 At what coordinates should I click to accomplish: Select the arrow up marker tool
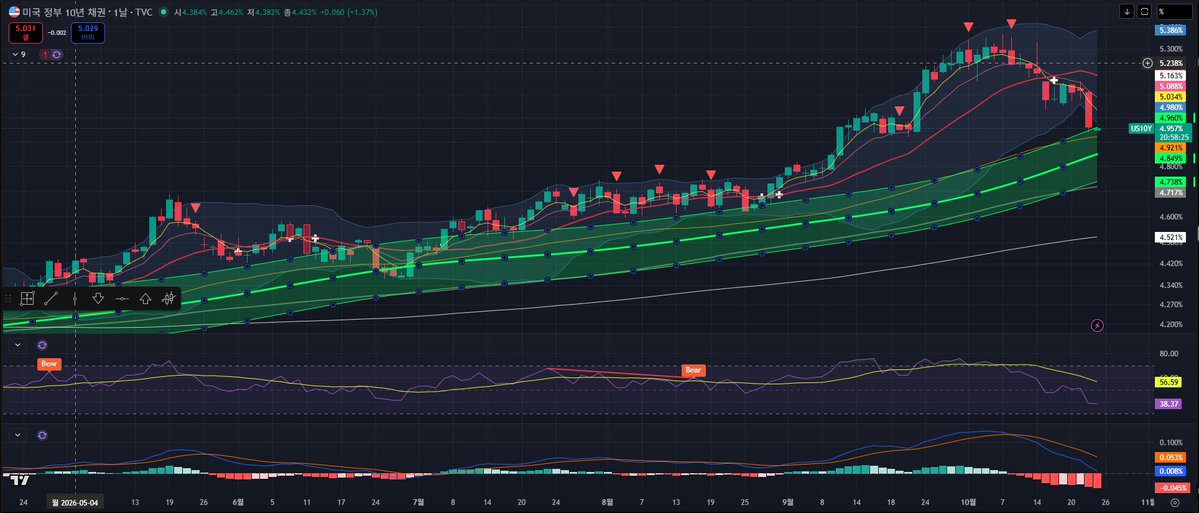(145, 299)
